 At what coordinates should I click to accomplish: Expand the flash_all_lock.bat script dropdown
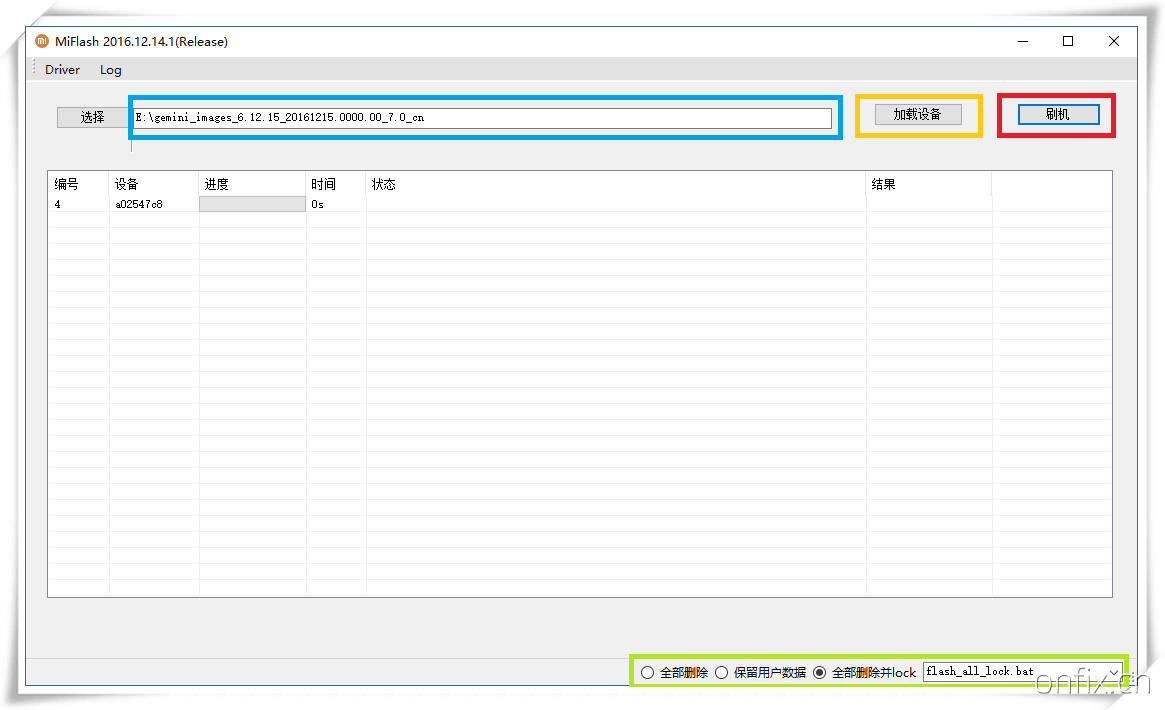coord(1113,672)
